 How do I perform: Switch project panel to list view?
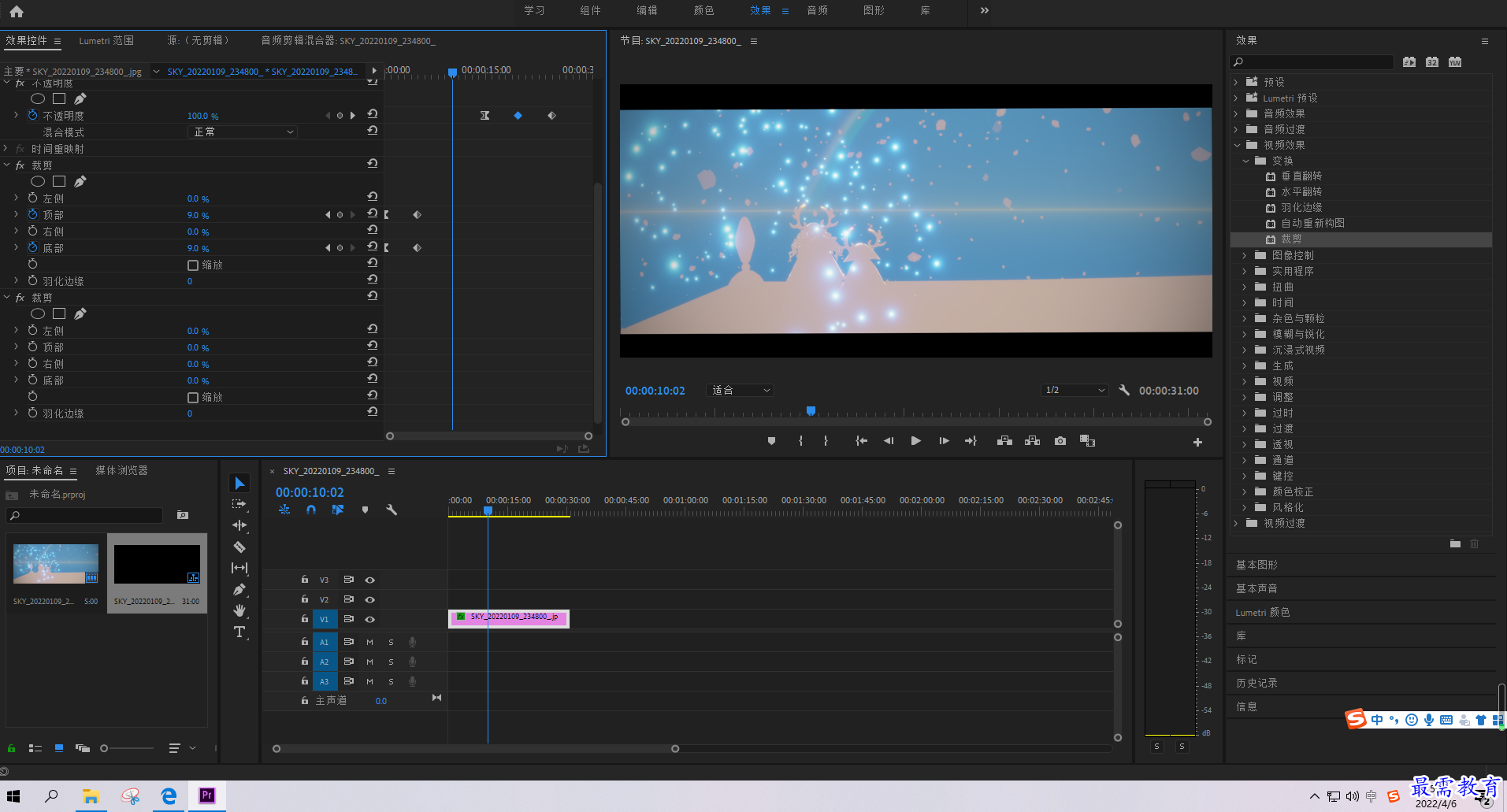click(35, 748)
